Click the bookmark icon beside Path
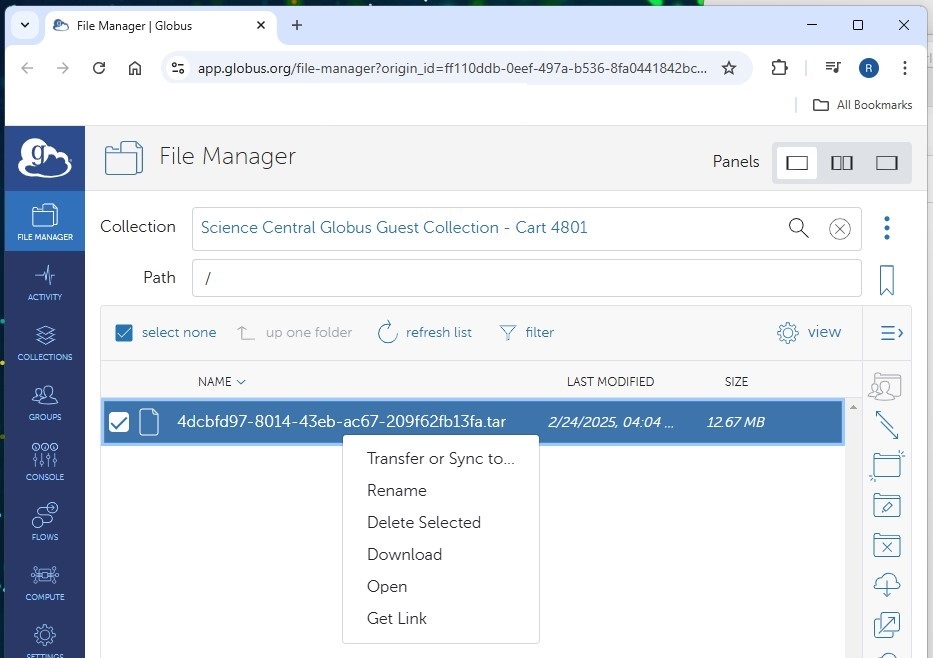This screenshot has height=658, width=933. point(887,280)
